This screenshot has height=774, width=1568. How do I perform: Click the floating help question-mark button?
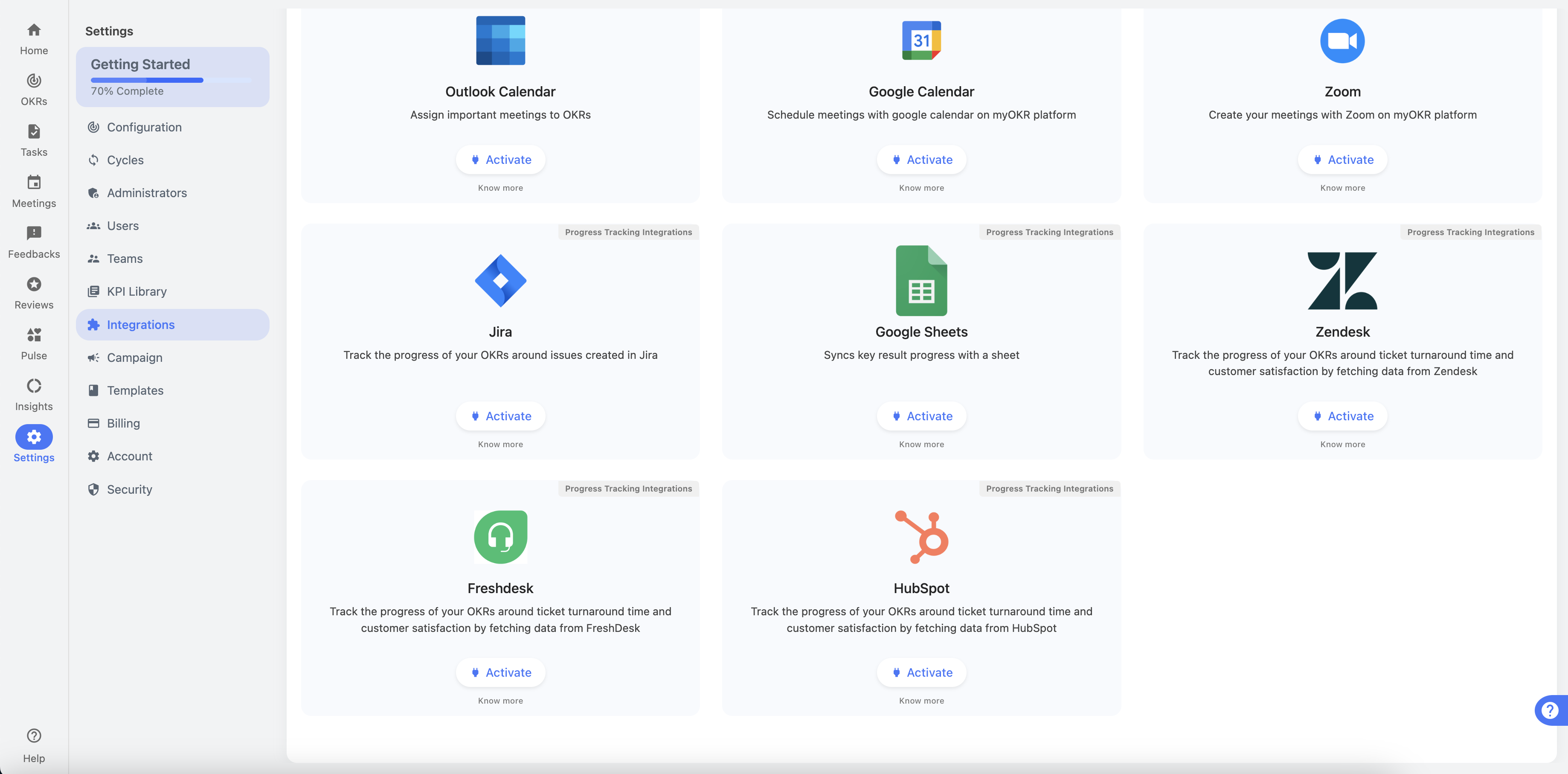1550,710
